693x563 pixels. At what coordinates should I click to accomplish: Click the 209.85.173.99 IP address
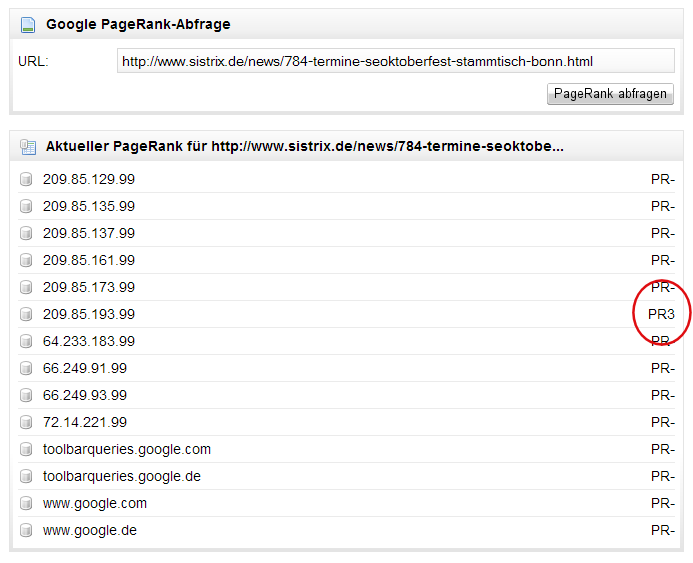[89, 288]
